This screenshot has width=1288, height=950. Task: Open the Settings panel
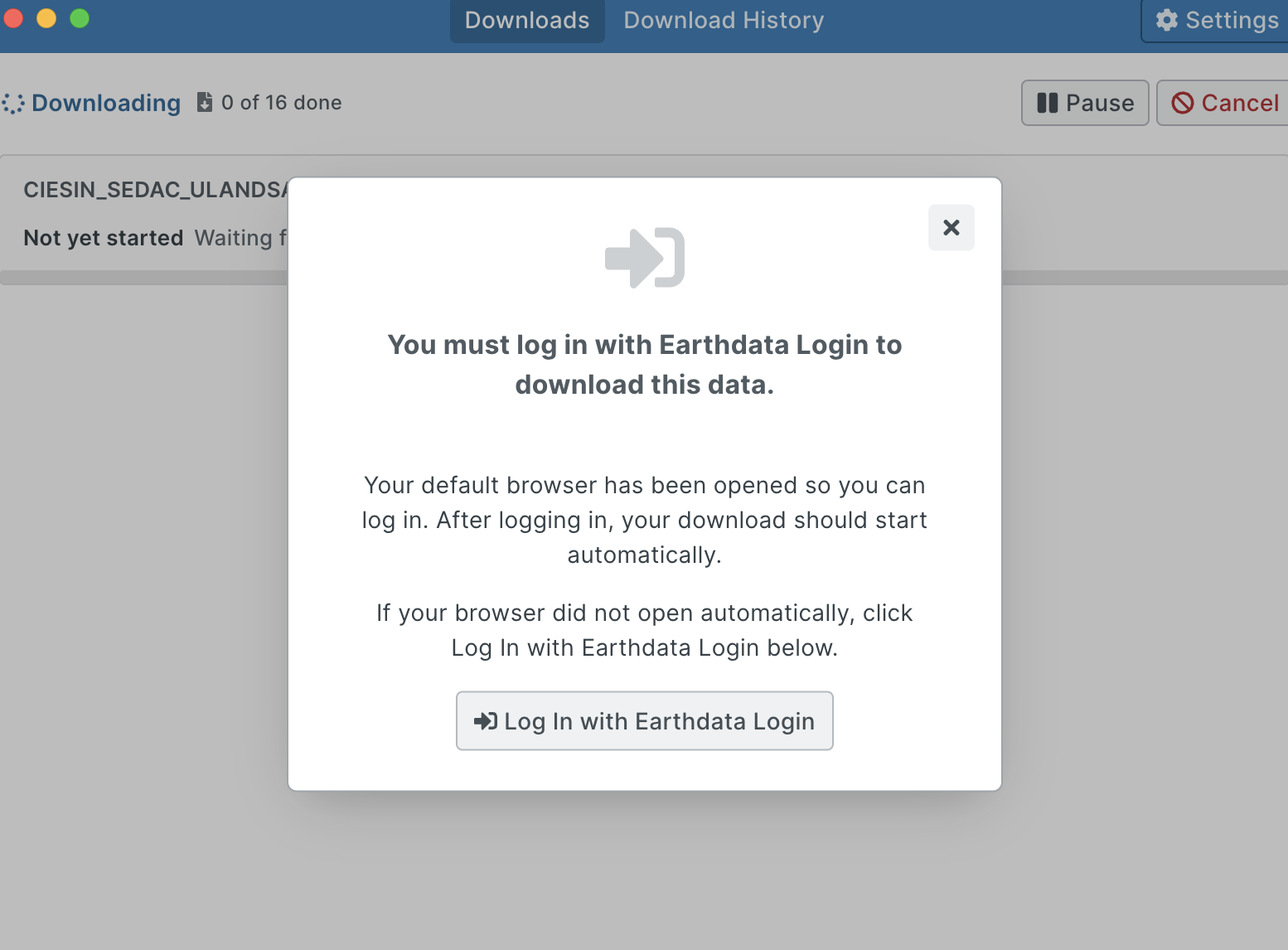pos(1216,21)
